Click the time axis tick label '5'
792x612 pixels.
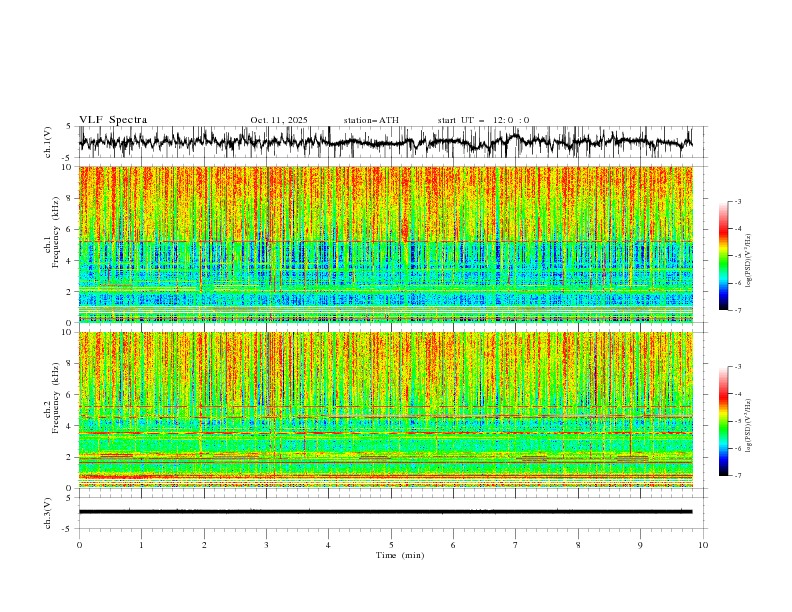(x=391, y=545)
